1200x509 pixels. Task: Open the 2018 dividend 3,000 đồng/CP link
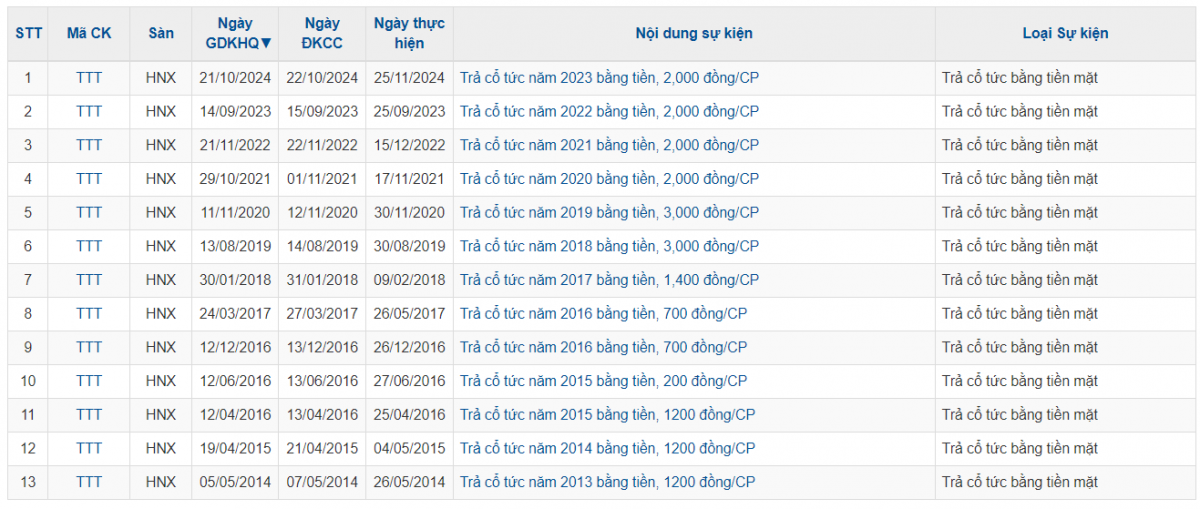pyautogui.click(x=609, y=246)
